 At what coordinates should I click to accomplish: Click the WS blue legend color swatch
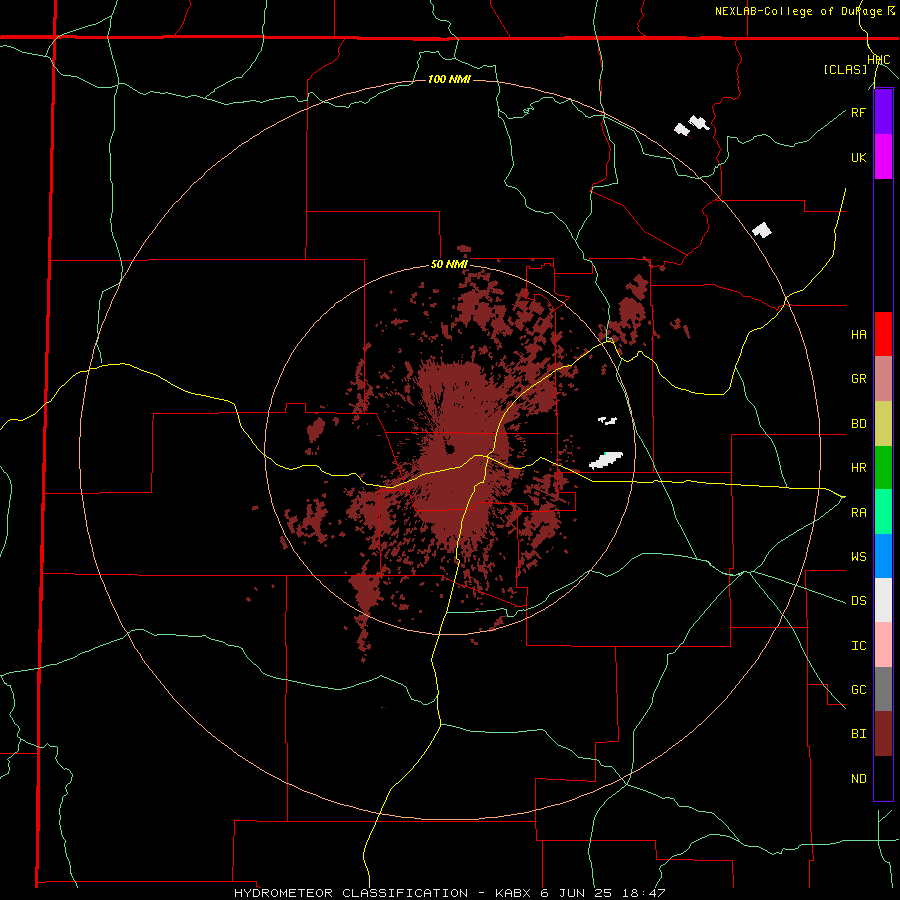[883, 556]
